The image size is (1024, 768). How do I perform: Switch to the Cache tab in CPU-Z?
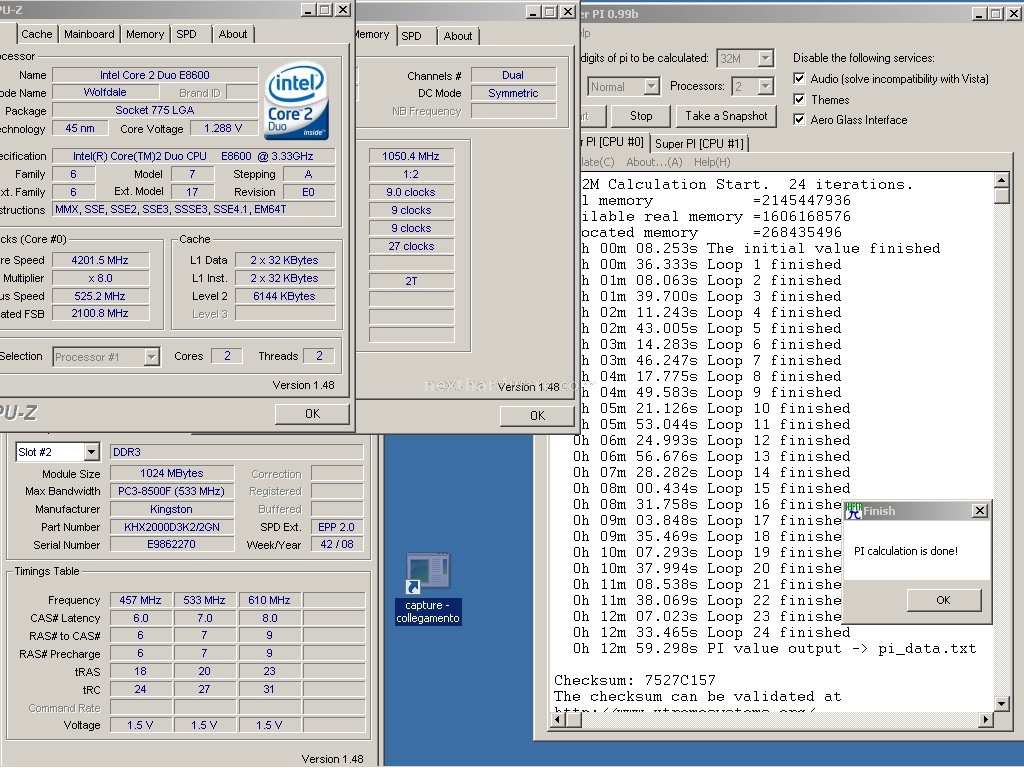(x=37, y=34)
